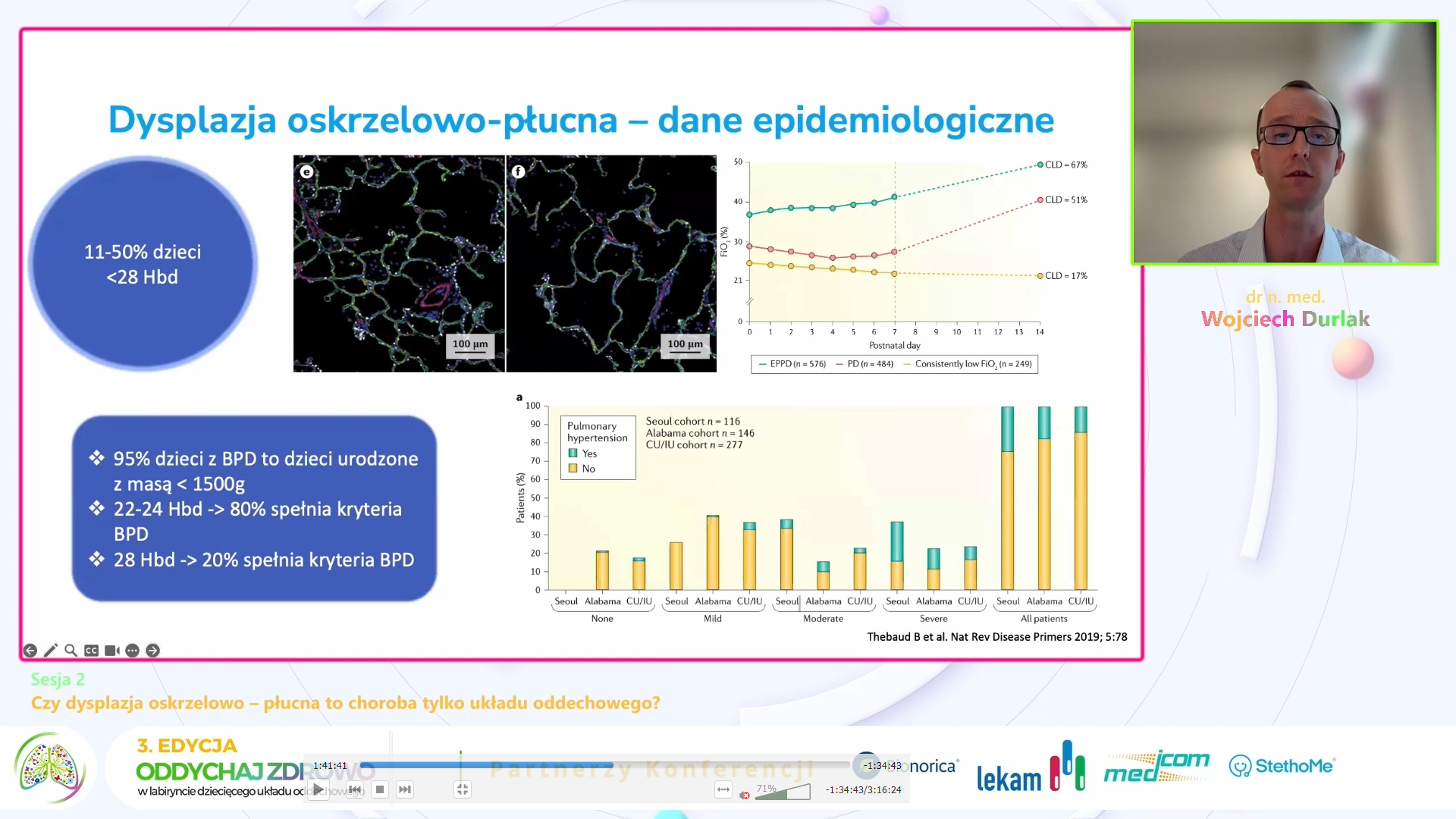Image resolution: width=1456 pixels, height=819 pixels.
Task: Click the Pulmonary hypertension Yes legend swatch
Action: click(x=573, y=453)
